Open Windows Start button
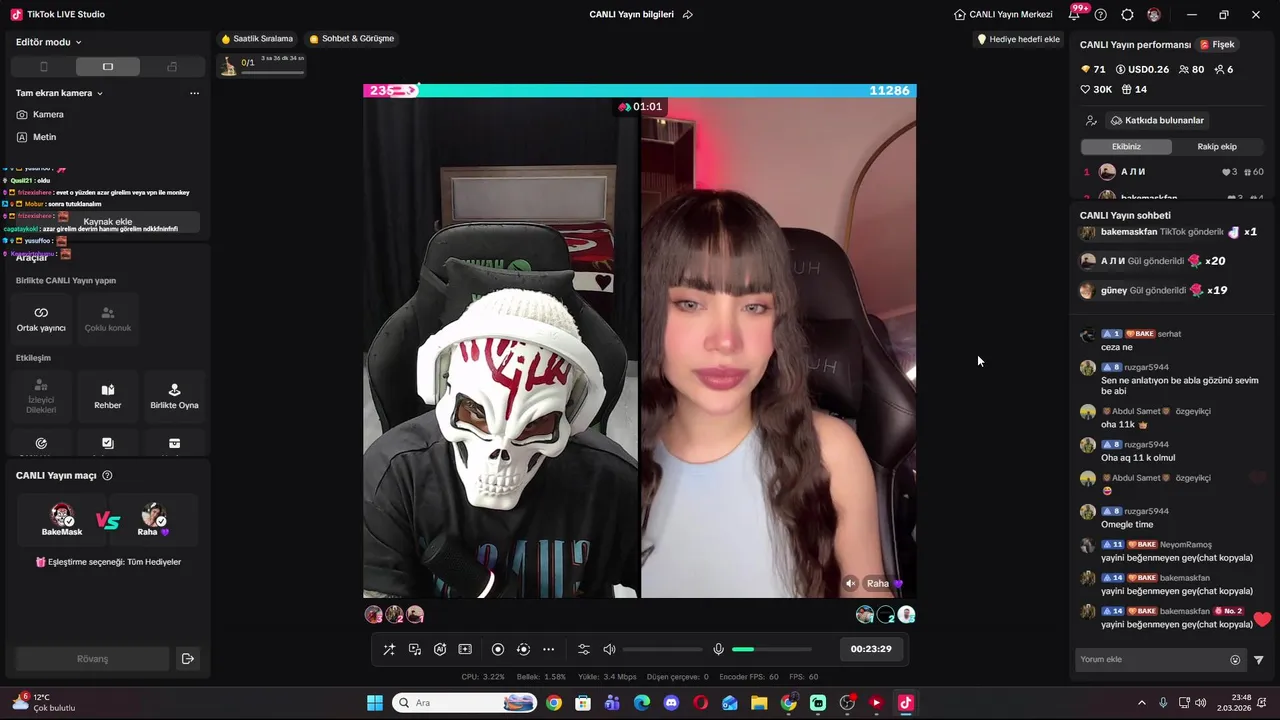Viewport: 1280px width, 720px height. (375, 703)
